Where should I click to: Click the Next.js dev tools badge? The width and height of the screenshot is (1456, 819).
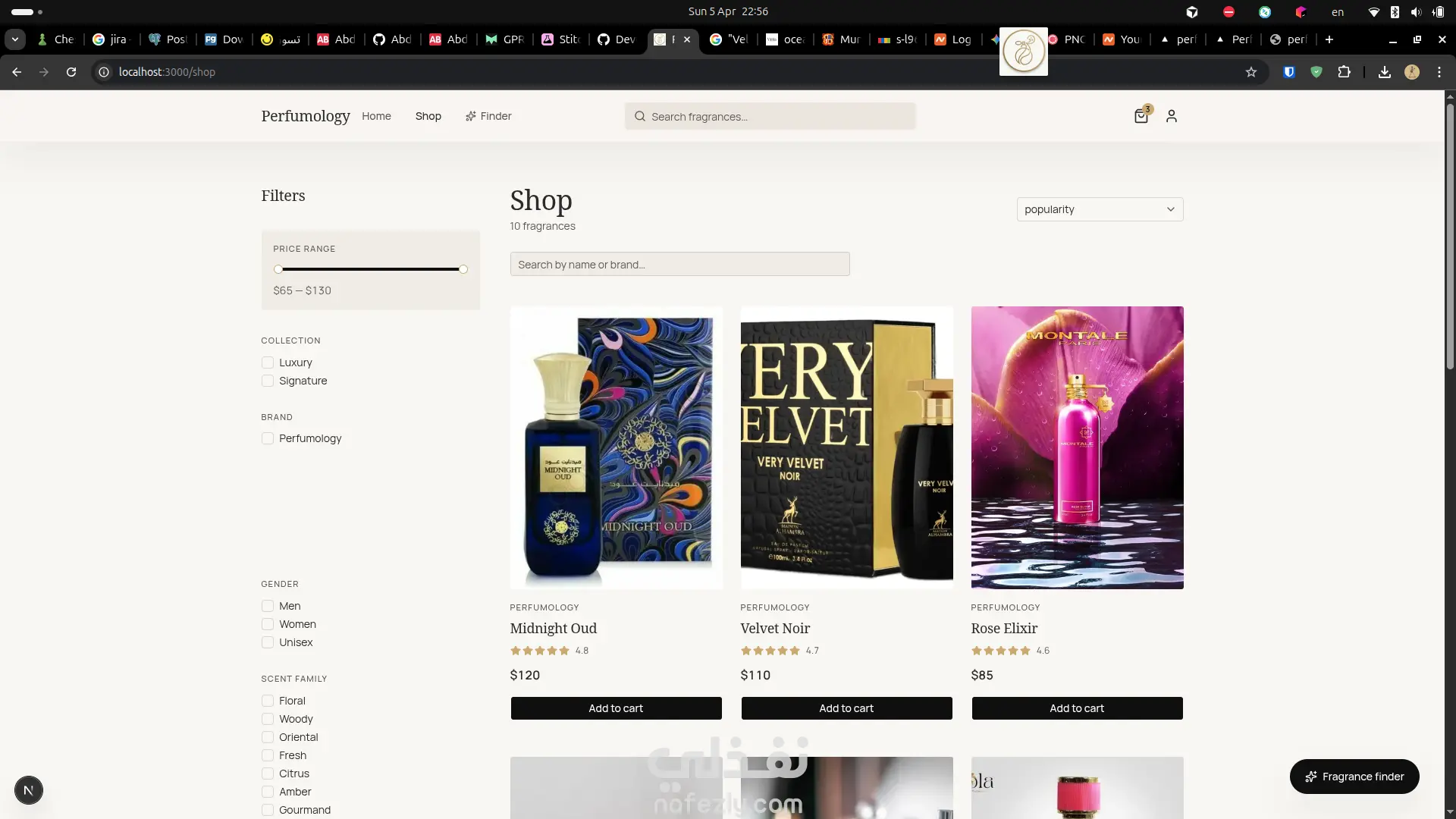coord(29,790)
